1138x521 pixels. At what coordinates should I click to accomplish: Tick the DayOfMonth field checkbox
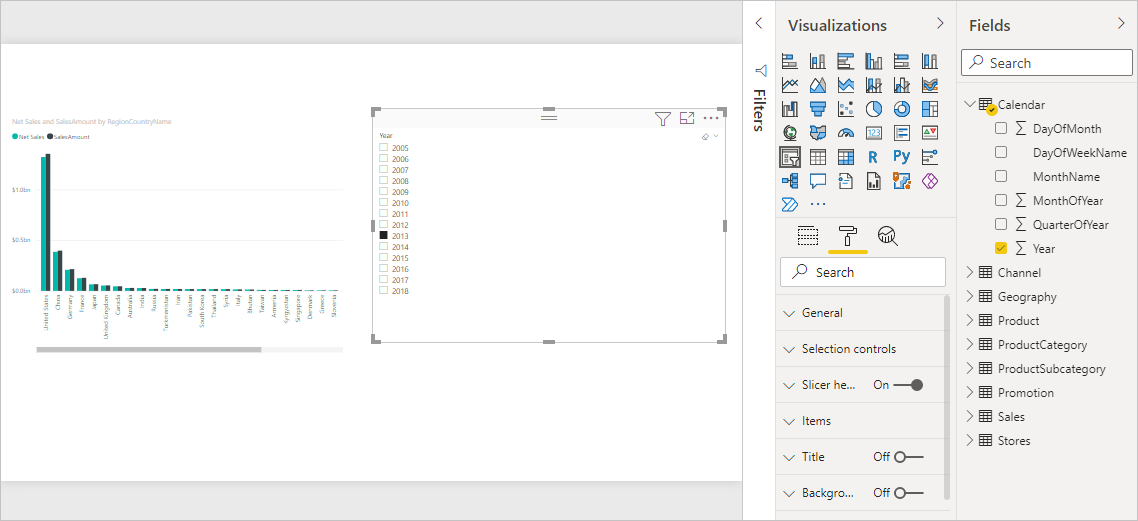1001,128
